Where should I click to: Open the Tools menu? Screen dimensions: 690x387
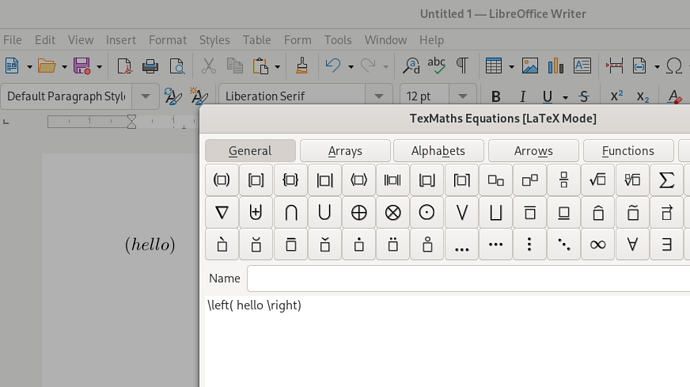point(338,40)
